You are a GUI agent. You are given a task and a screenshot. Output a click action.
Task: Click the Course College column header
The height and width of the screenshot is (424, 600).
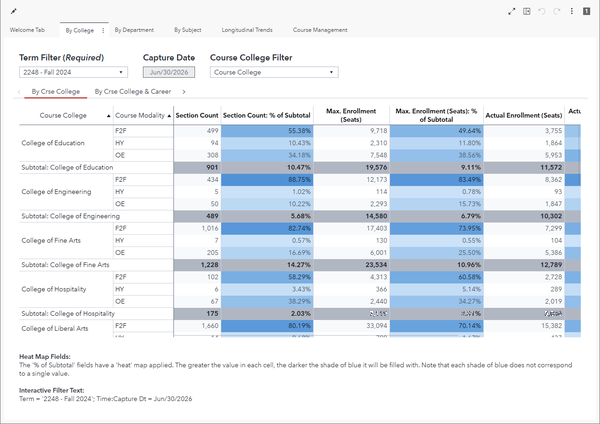coord(63,116)
